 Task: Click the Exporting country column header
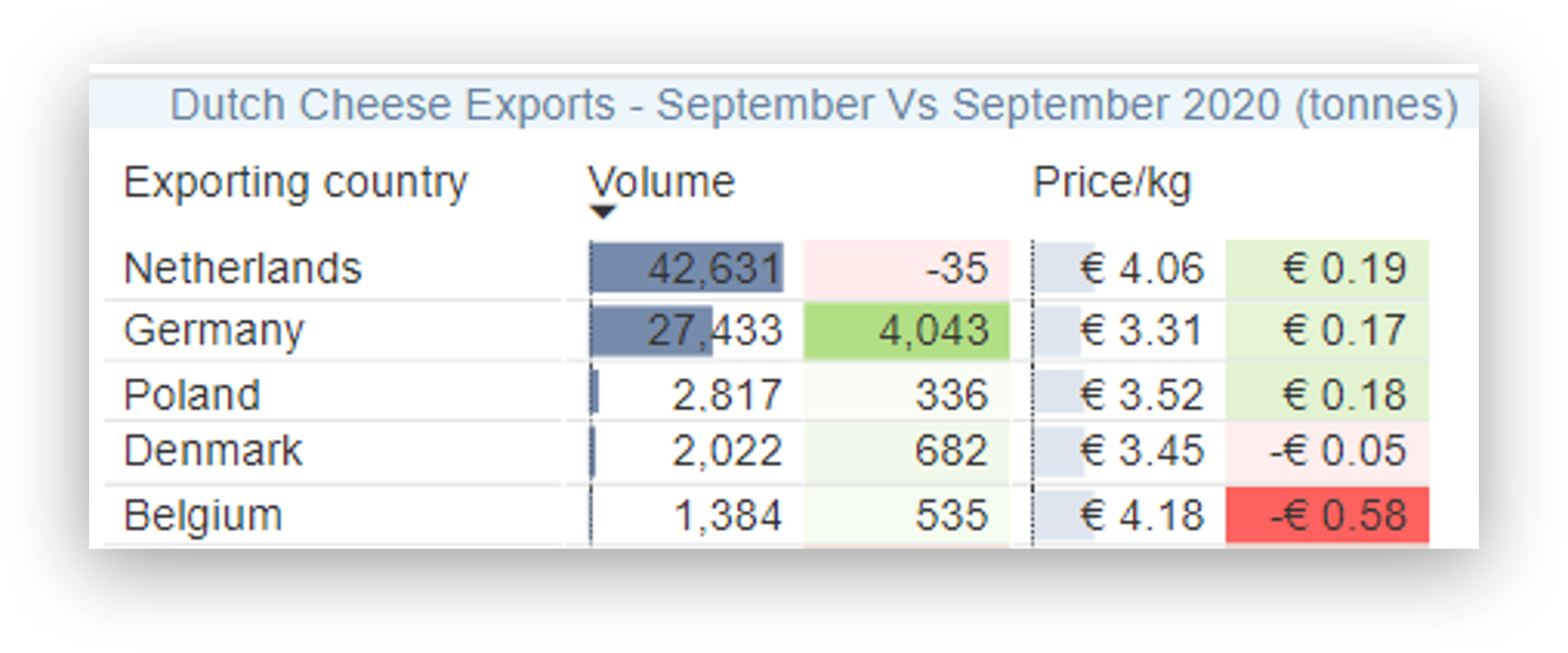click(295, 182)
